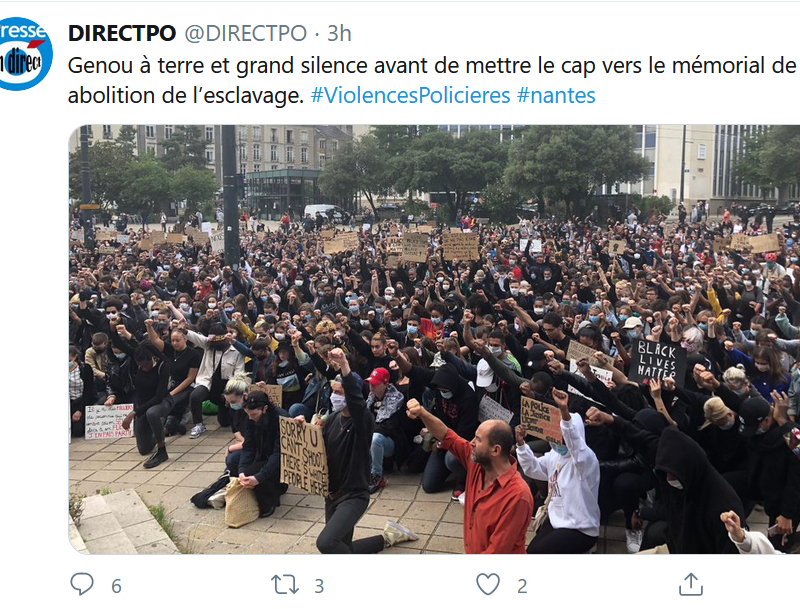Viewport: 800px width, 609px height.
Task: Open the DIRECTPO display name
Action: click(x=122, y=34)
